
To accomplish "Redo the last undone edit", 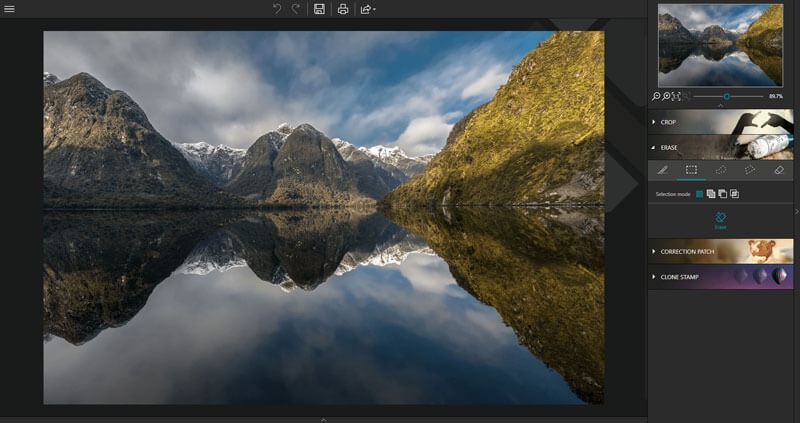I will pyautogui.click(x=296, y=9).
